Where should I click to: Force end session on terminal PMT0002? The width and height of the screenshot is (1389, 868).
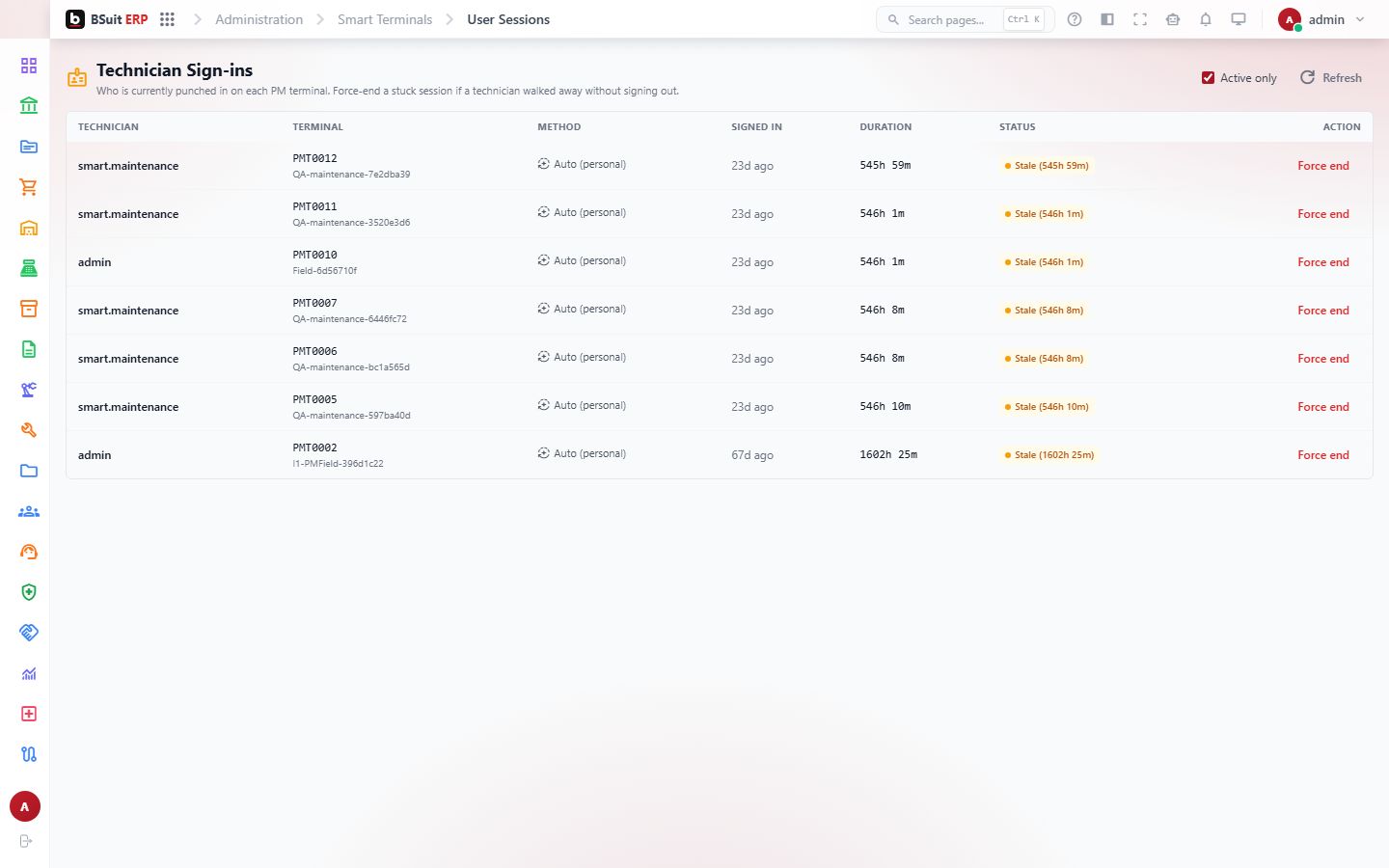1323,455
